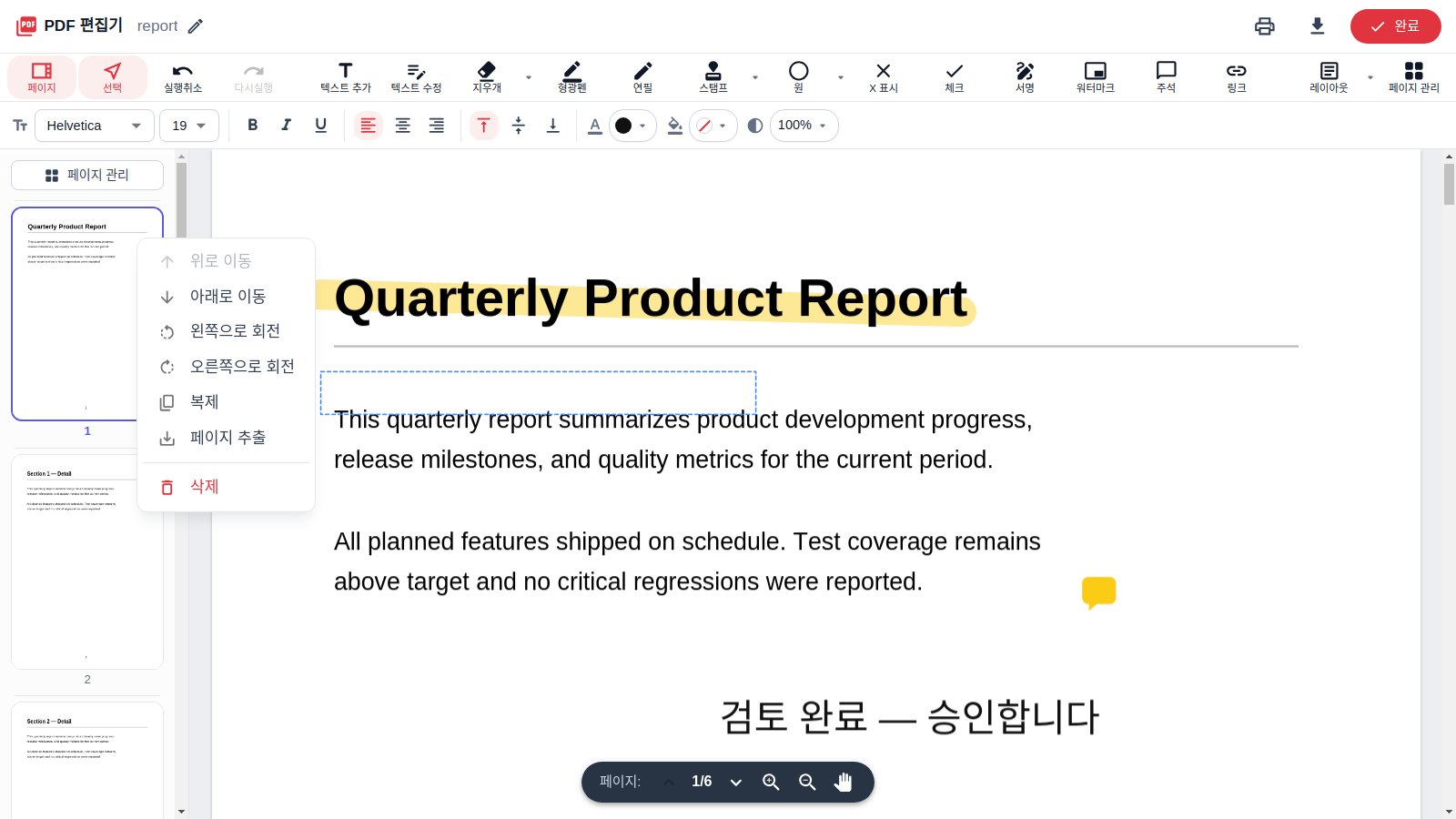Image resolution: width=1456 pixels, height=819 pixels.
Task: Open 페이지 관리 in top toolbar
Action: pyautogui.click(x=1414, y=77)
